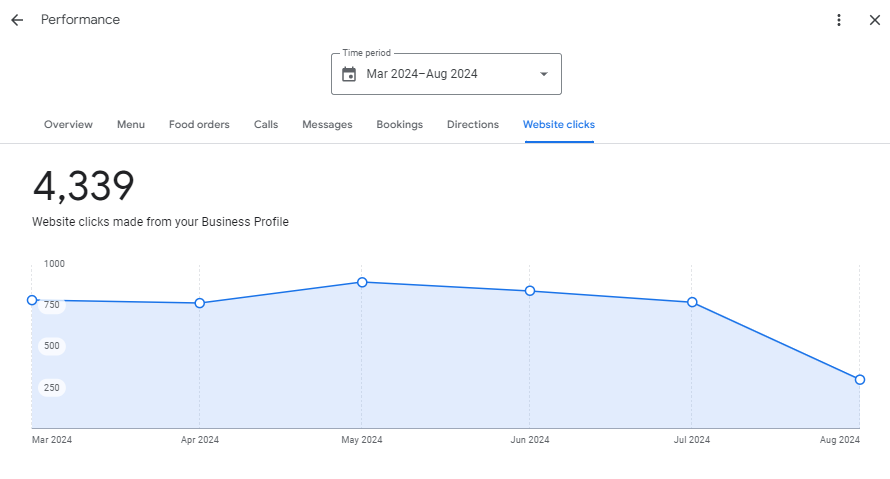Click the Mar 2024 data point
The width and height of the screenshot is (890, 479).
coord(32,300)
